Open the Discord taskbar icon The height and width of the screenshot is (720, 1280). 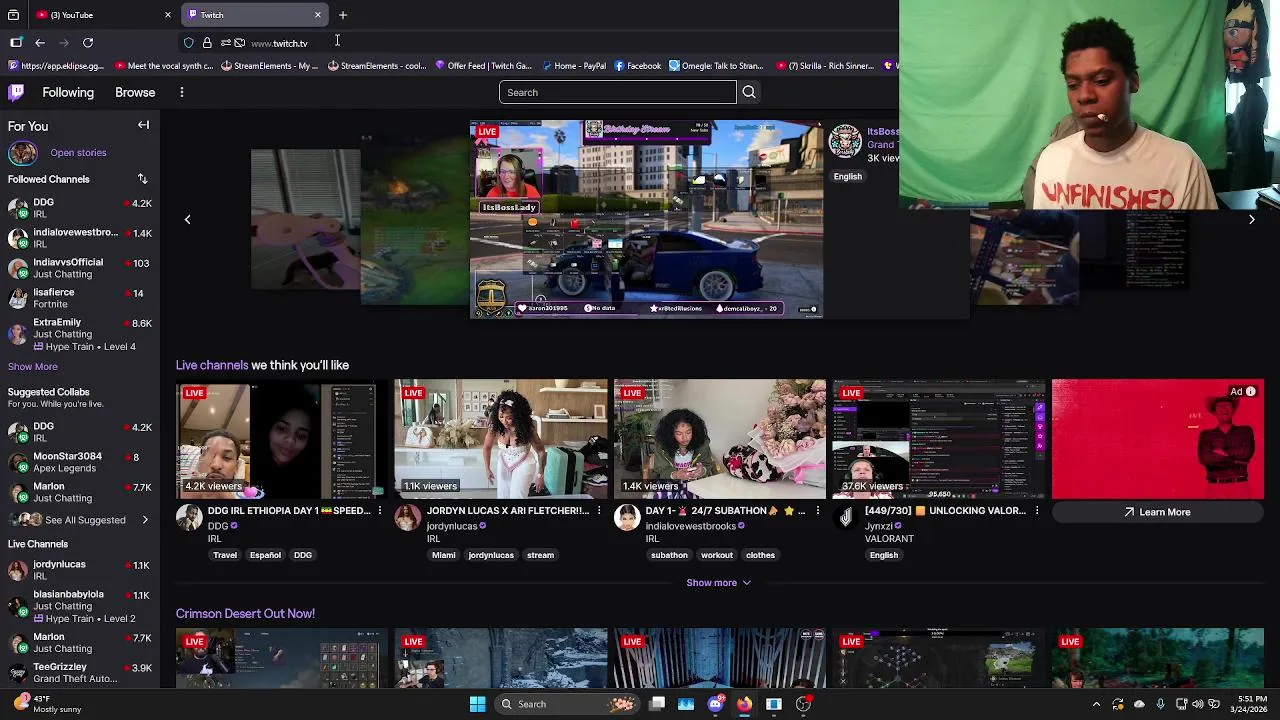pos(715,704)
